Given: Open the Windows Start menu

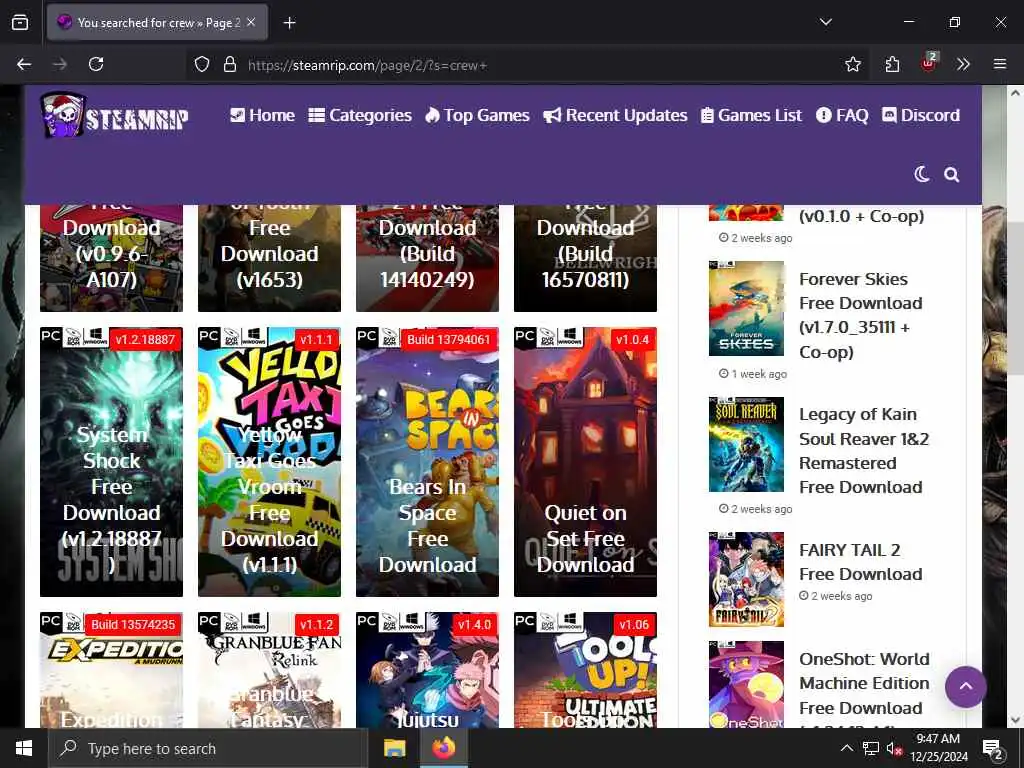Looking at the screenshot, I should pos(24,748).
